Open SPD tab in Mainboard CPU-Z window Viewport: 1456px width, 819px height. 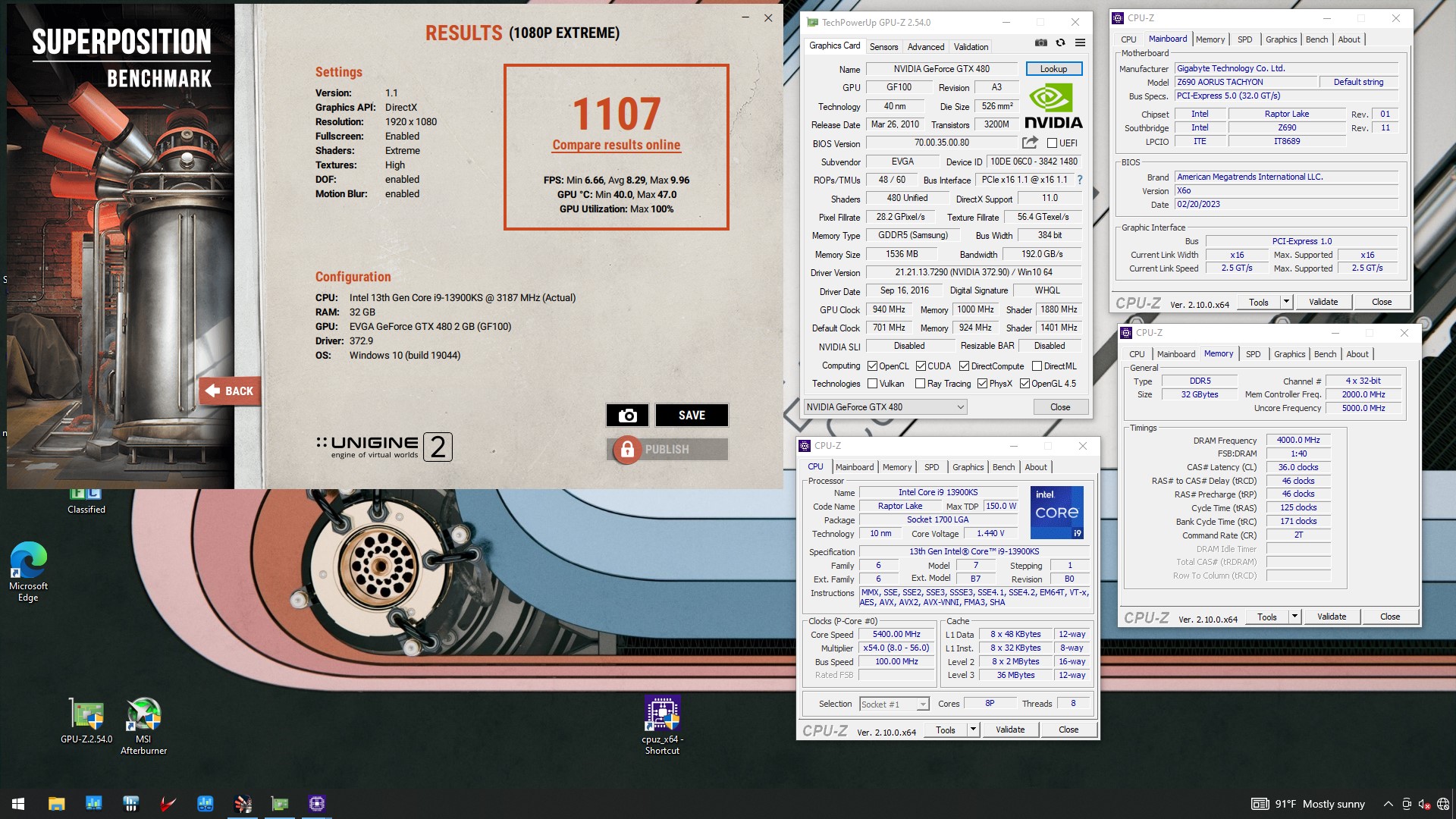click(1244, 39)
